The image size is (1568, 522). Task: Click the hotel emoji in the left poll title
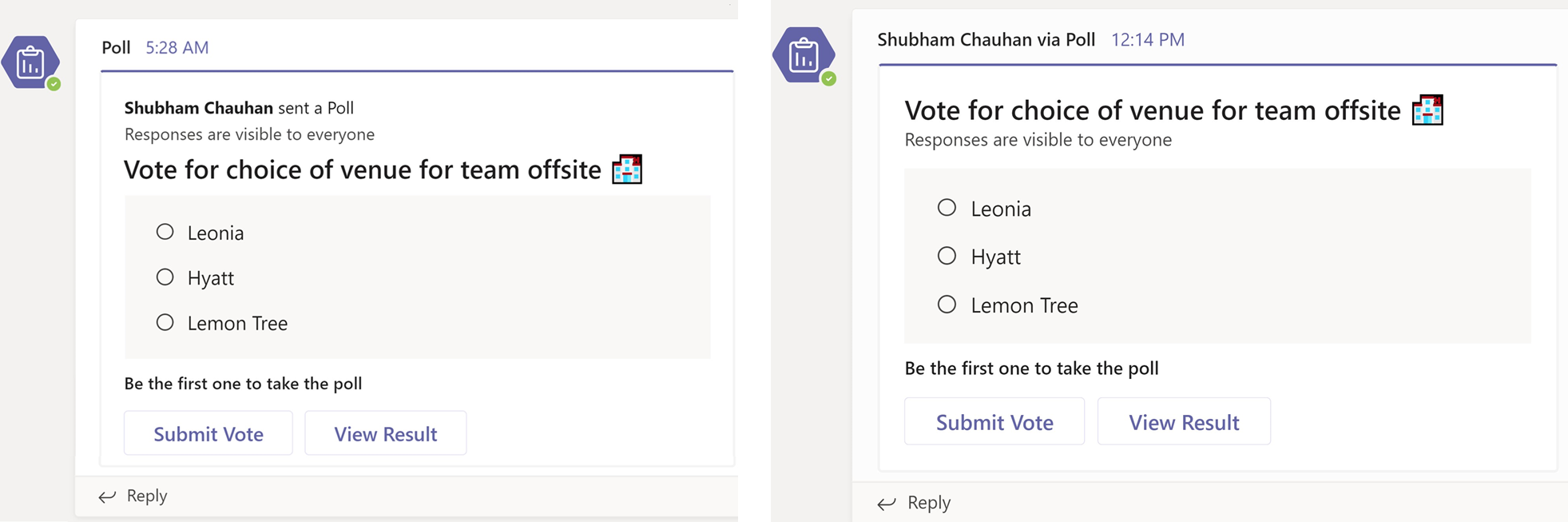point(627,169)
